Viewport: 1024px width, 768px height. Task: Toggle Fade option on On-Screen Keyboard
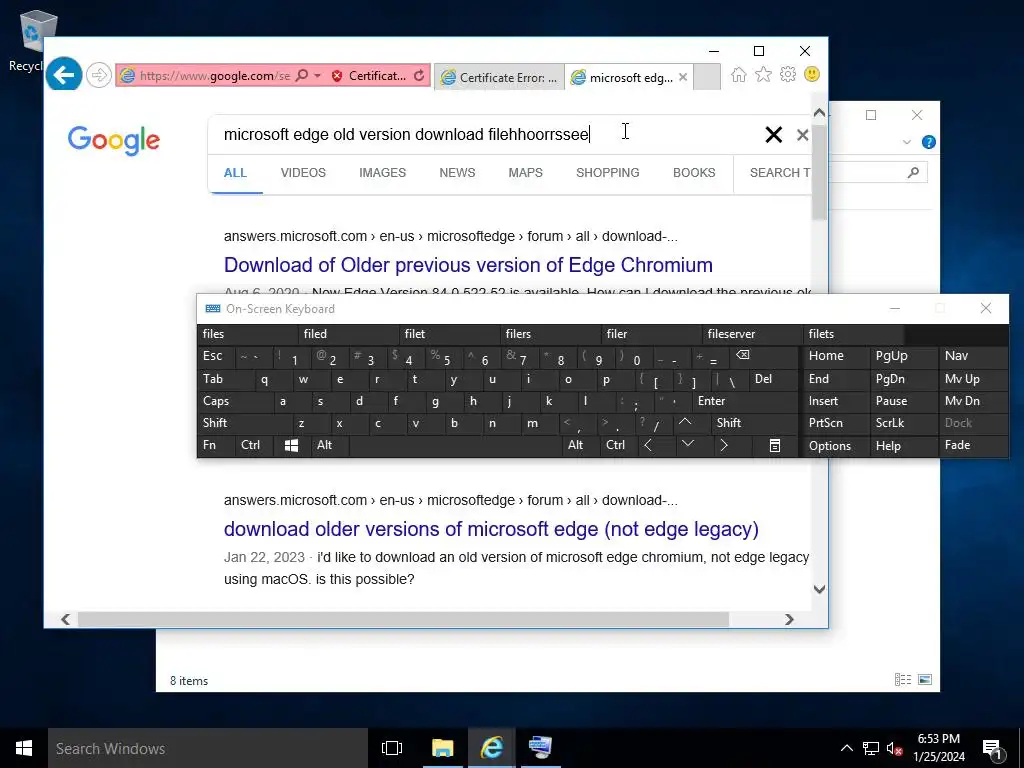[x=973, y=445]
